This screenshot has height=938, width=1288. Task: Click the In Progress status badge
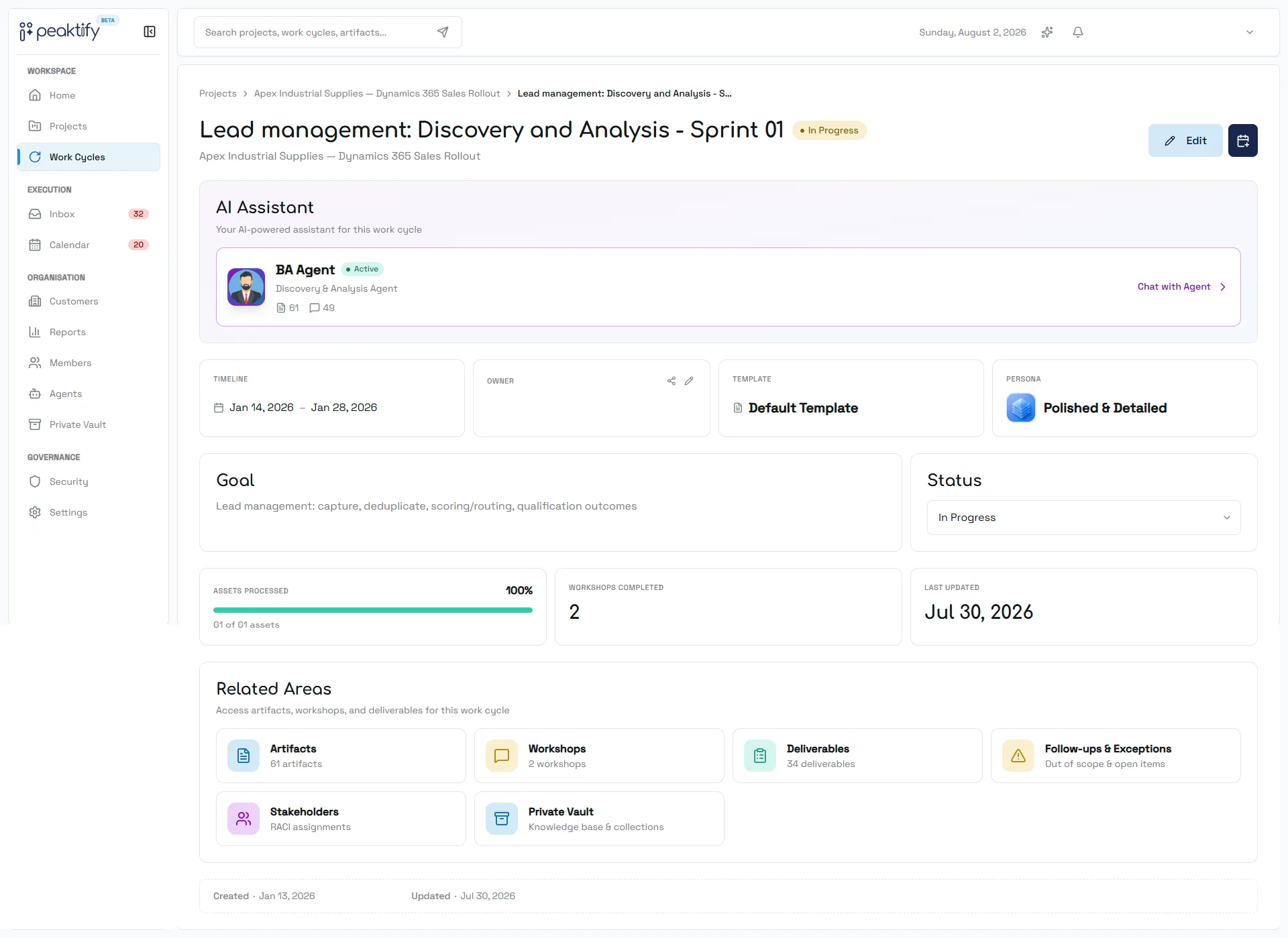click(829, 130)
